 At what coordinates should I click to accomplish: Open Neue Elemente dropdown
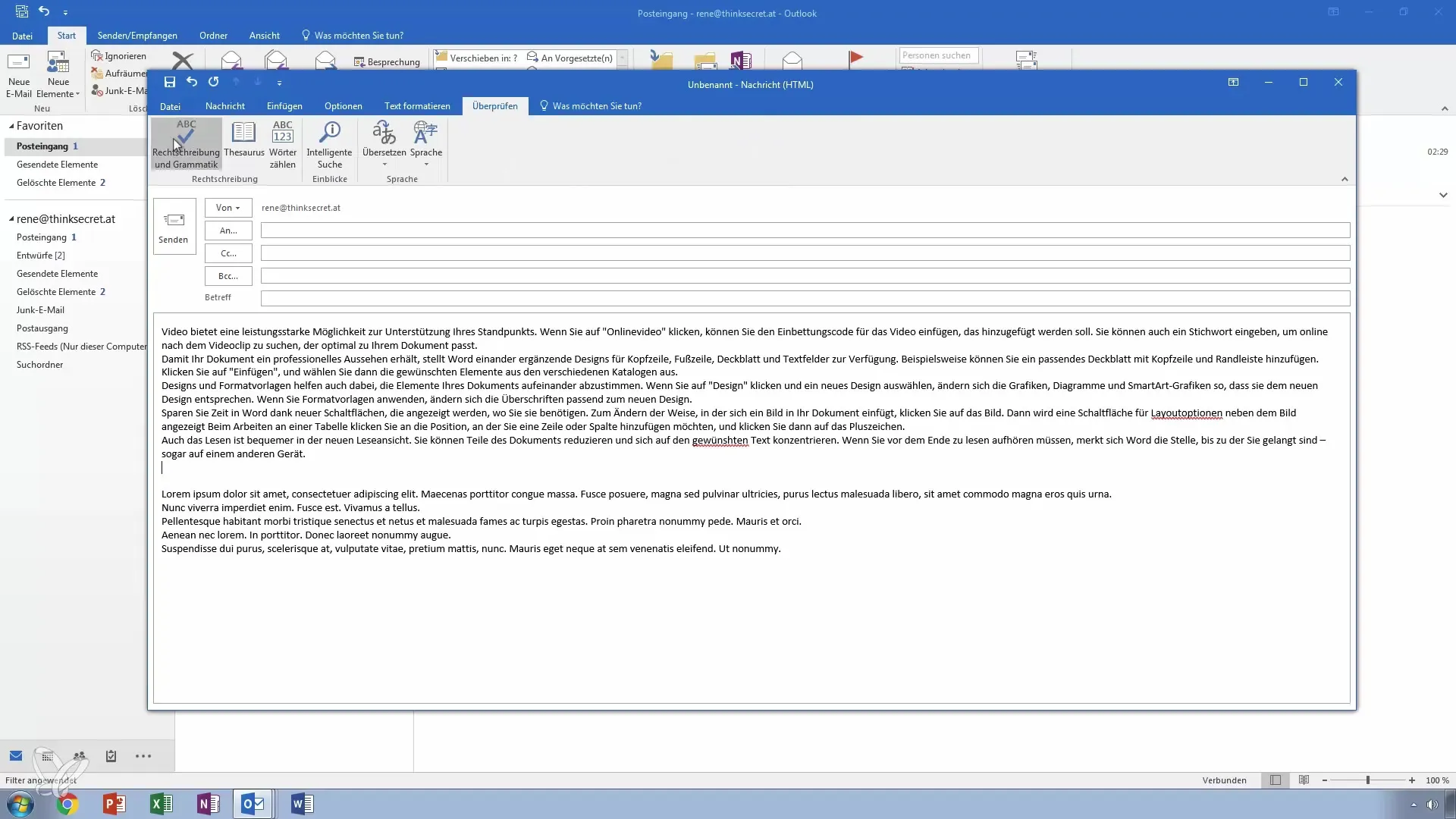click(x=58, y=75)
